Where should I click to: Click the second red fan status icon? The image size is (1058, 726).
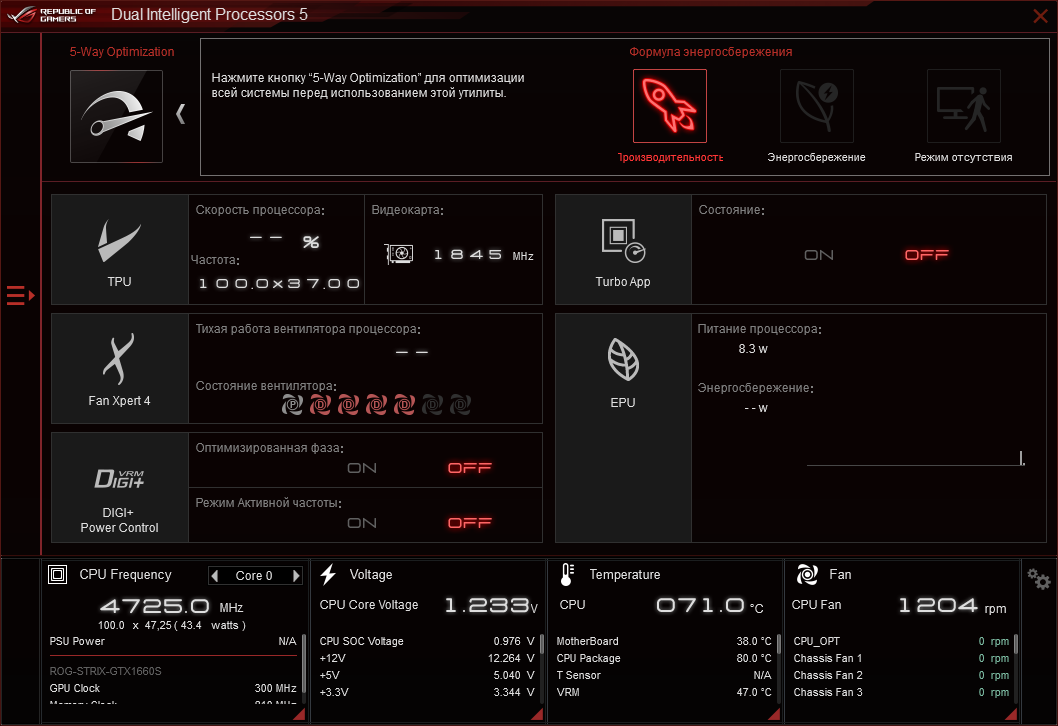pyautogui.click(x=321, y=405)
